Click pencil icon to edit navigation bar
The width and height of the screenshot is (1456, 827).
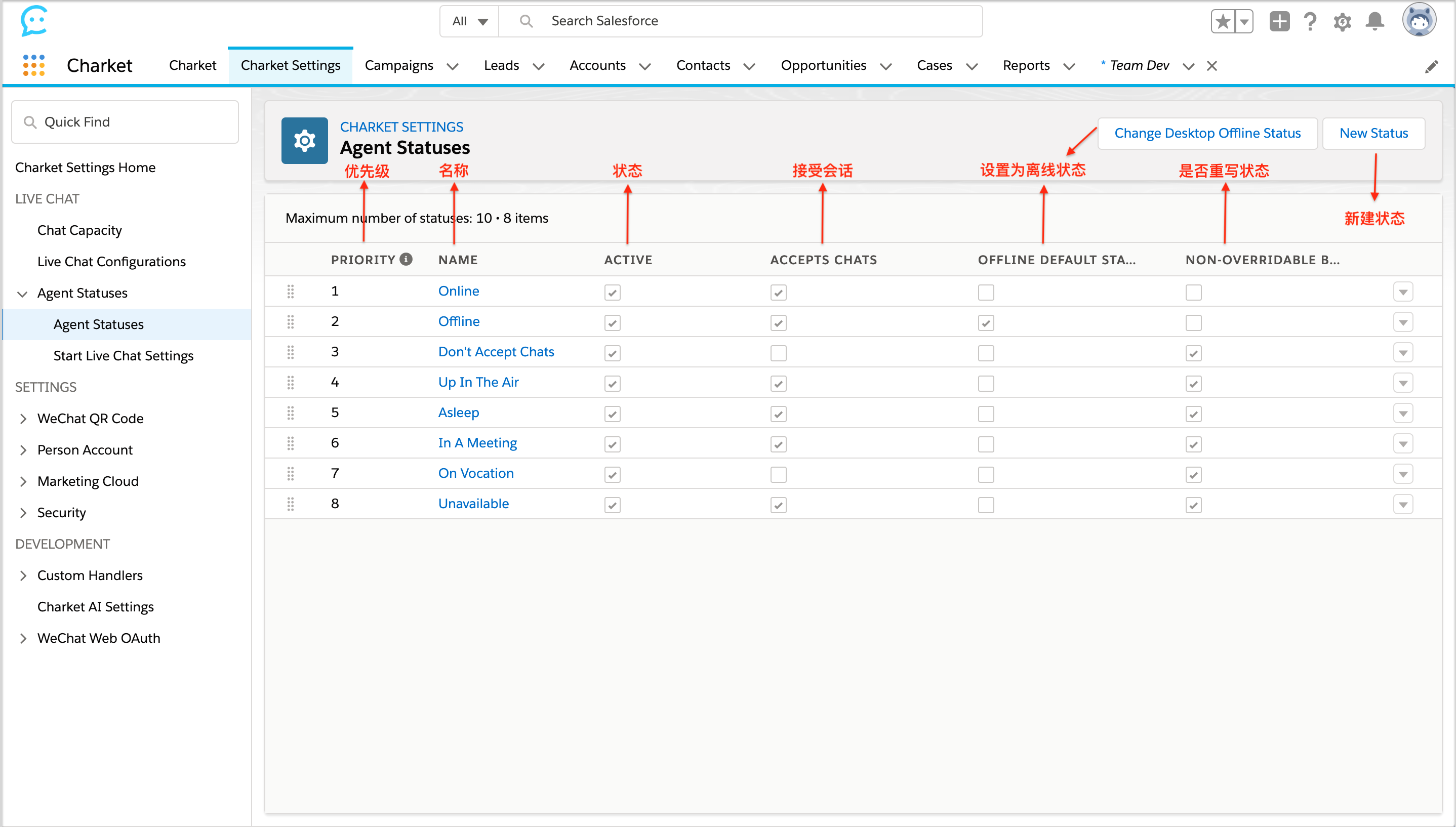[1432, 66]
